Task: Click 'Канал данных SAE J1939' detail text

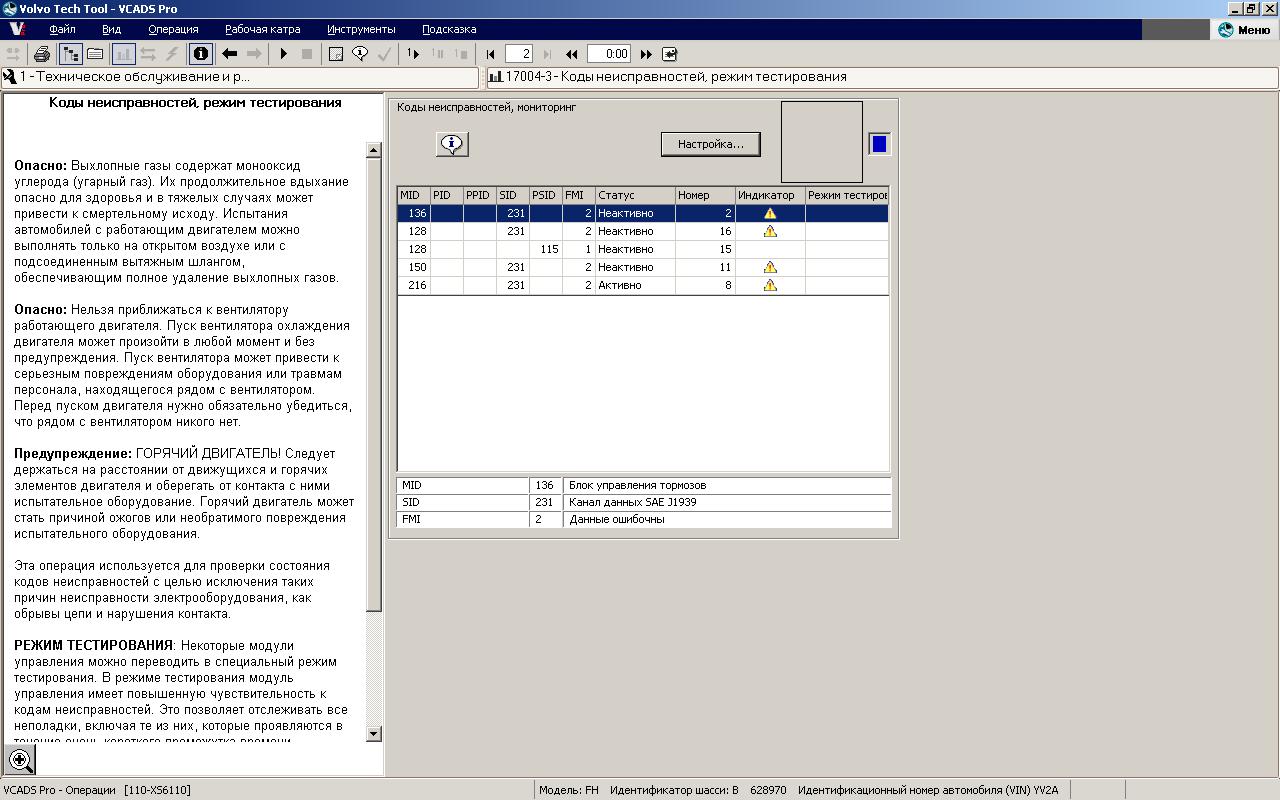Action: [633, 502]
